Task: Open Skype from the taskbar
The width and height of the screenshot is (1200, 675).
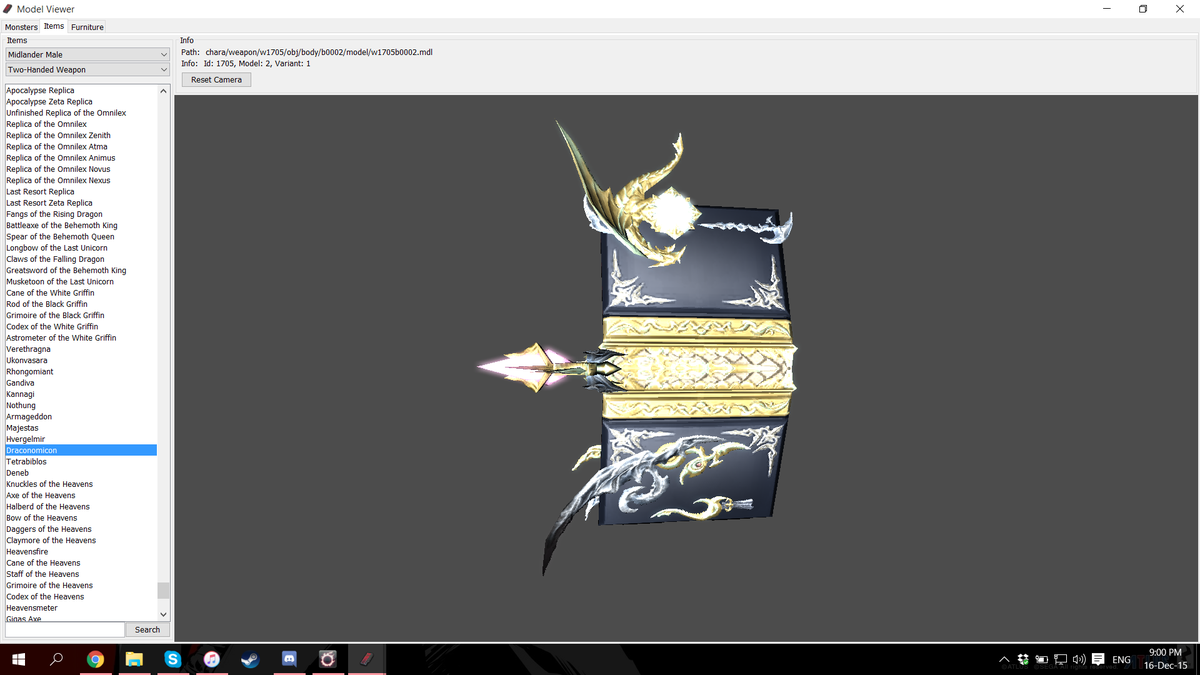Action: (x=173, y=659)
